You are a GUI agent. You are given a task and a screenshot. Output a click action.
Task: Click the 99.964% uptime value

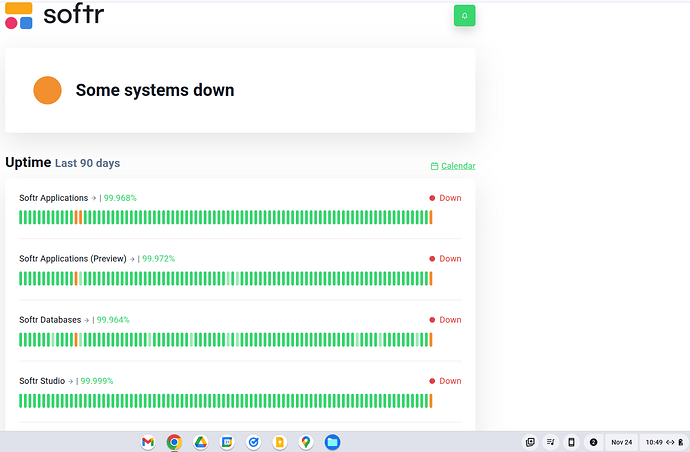click(113, 320)
